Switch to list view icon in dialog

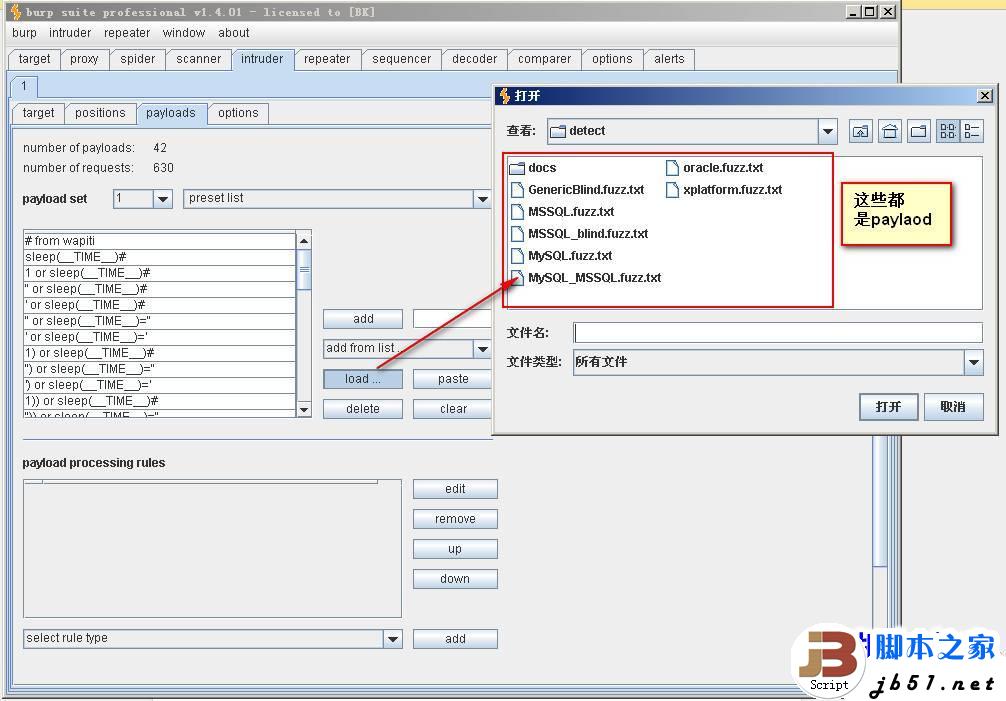point(947,131)
